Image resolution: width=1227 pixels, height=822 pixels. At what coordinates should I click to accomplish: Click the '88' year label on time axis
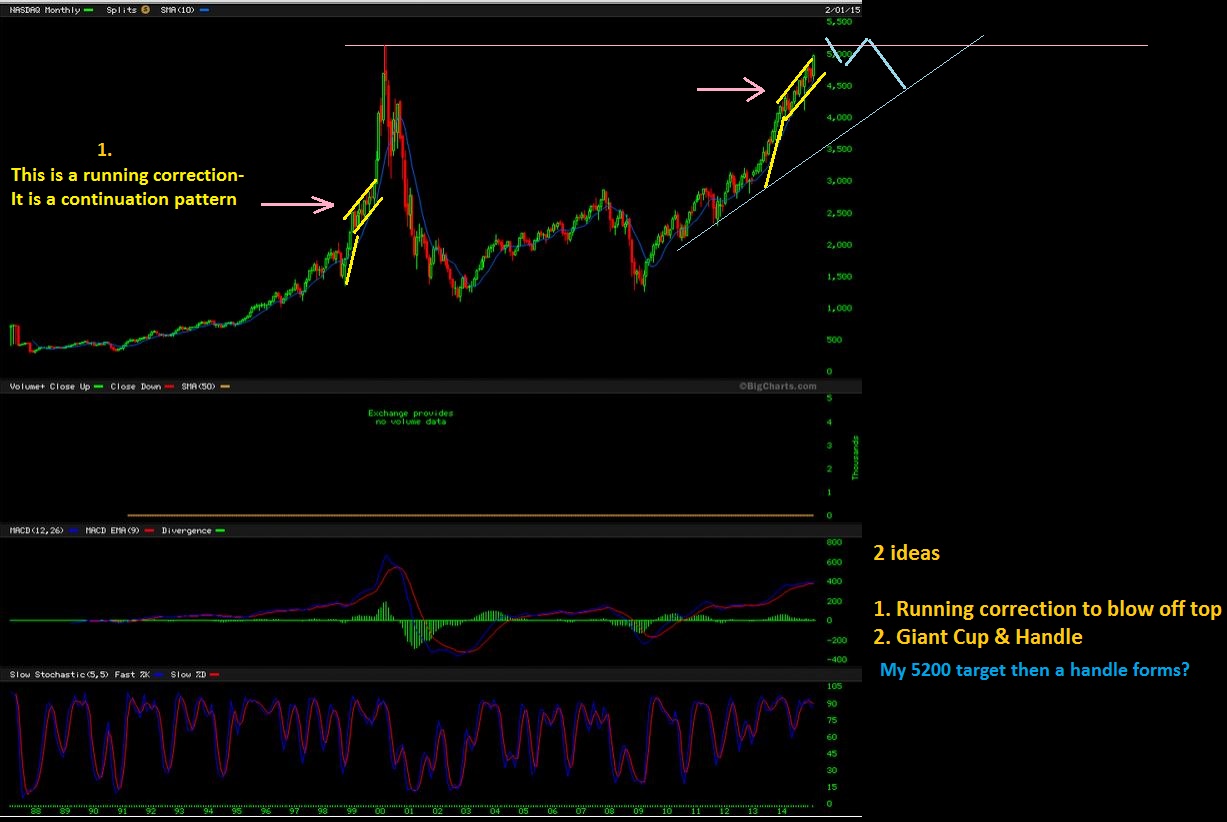35,811
